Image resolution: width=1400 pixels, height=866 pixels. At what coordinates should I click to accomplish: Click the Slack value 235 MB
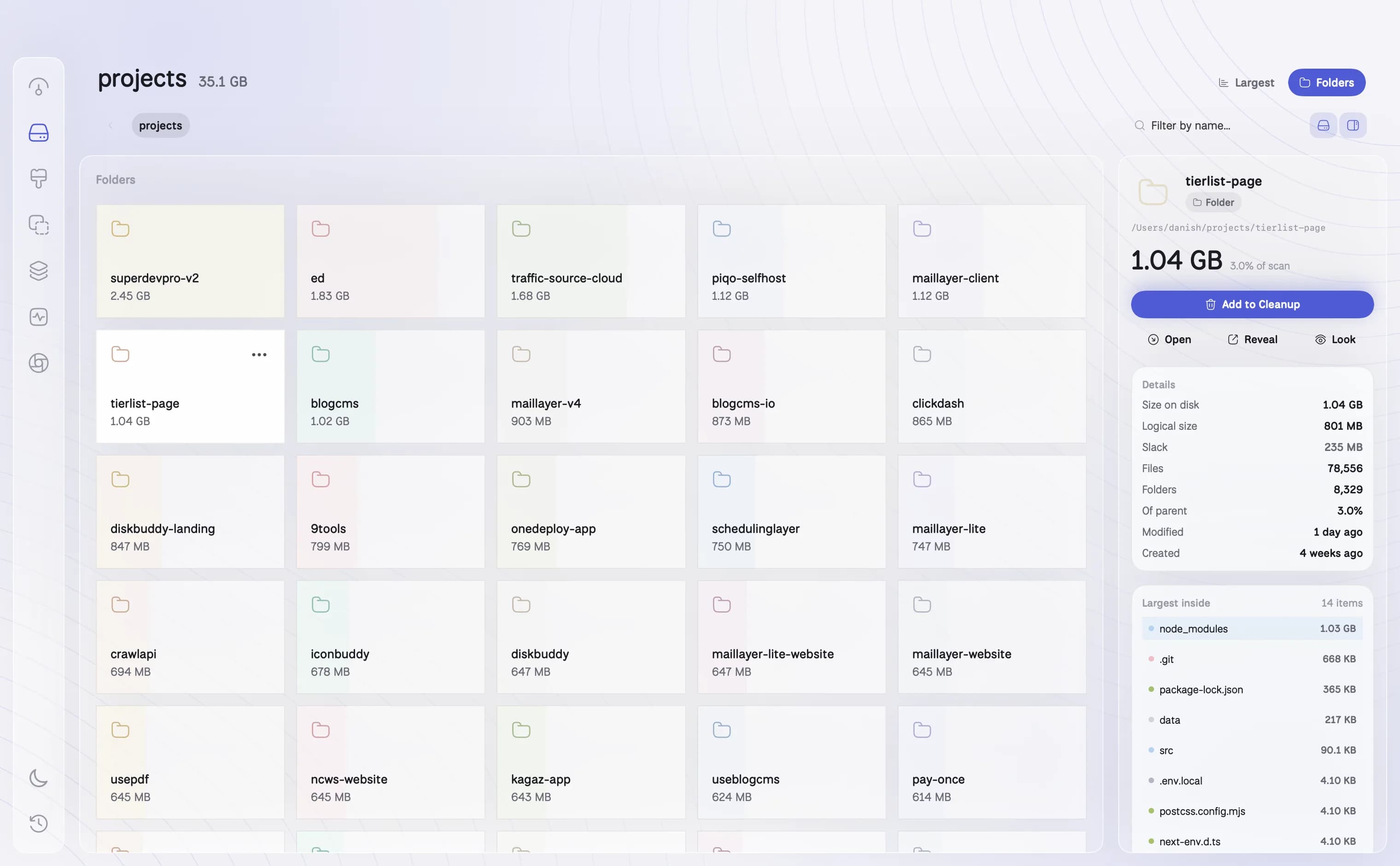(x=1343, y=447)
